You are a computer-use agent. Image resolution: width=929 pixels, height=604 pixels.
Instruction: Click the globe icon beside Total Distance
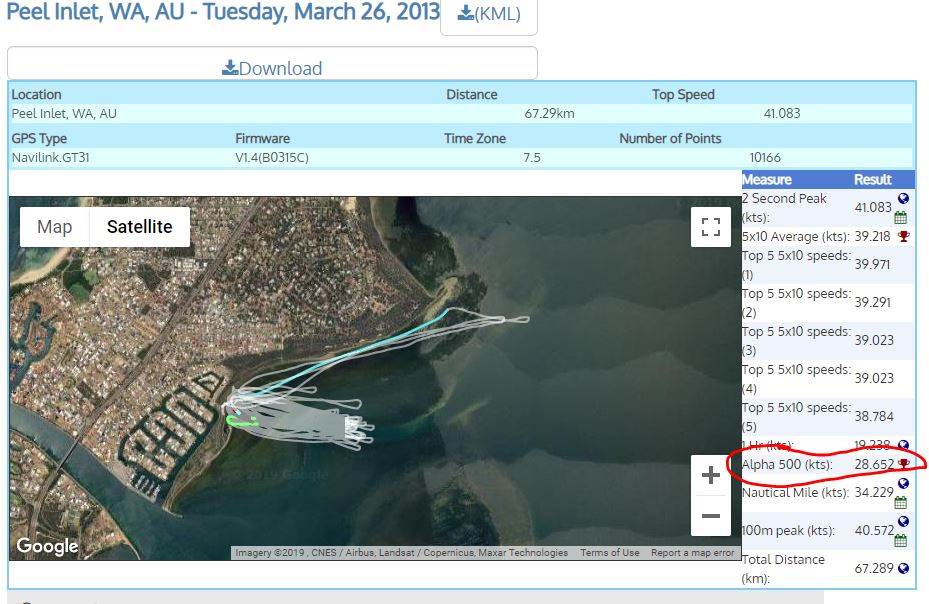(x=904, y=568)
